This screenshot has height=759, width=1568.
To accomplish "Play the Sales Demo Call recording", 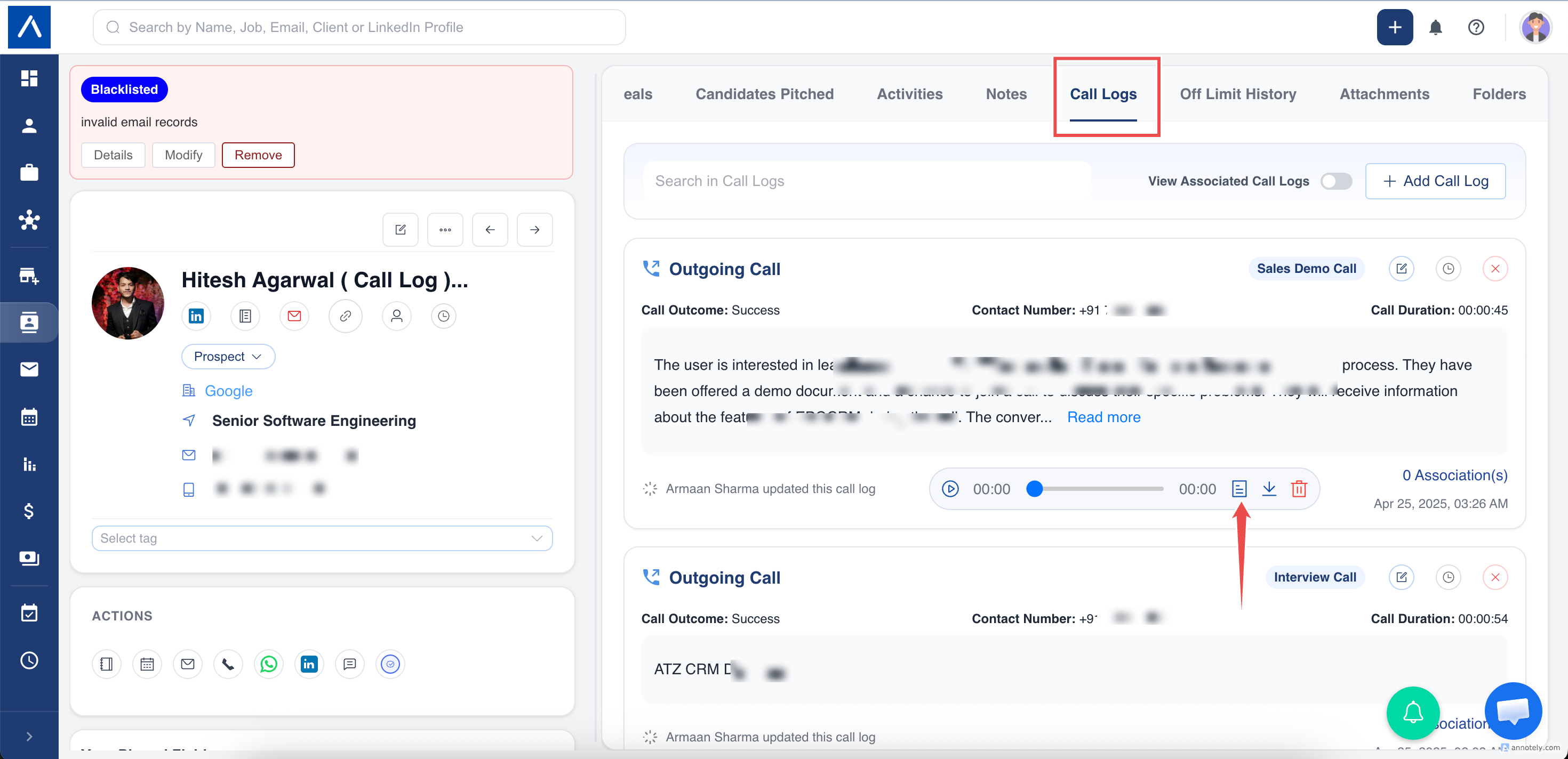I will (x=949, y=489).
